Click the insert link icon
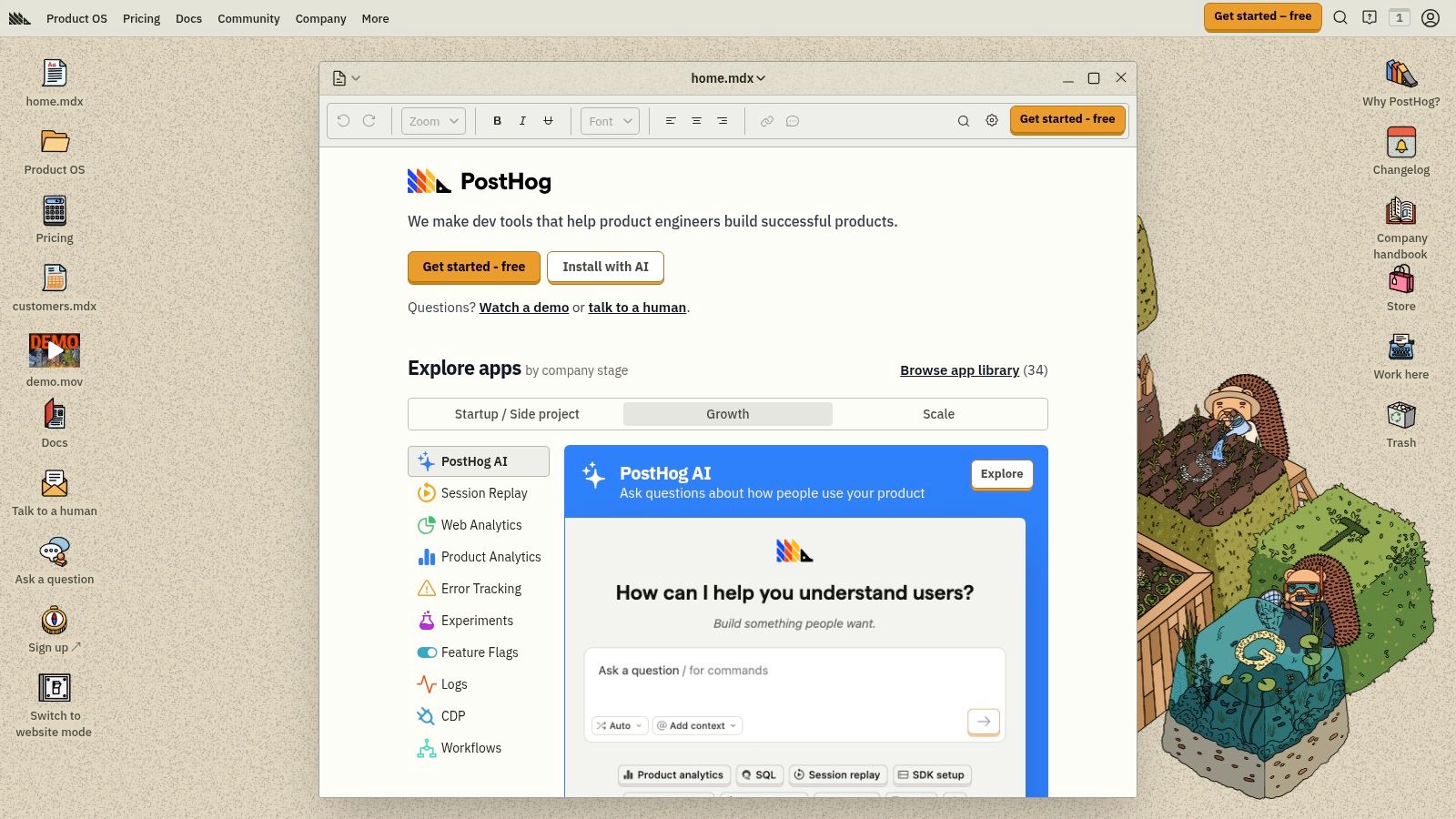Viewport: 1456px width, 819px height. tap(767, 121)
